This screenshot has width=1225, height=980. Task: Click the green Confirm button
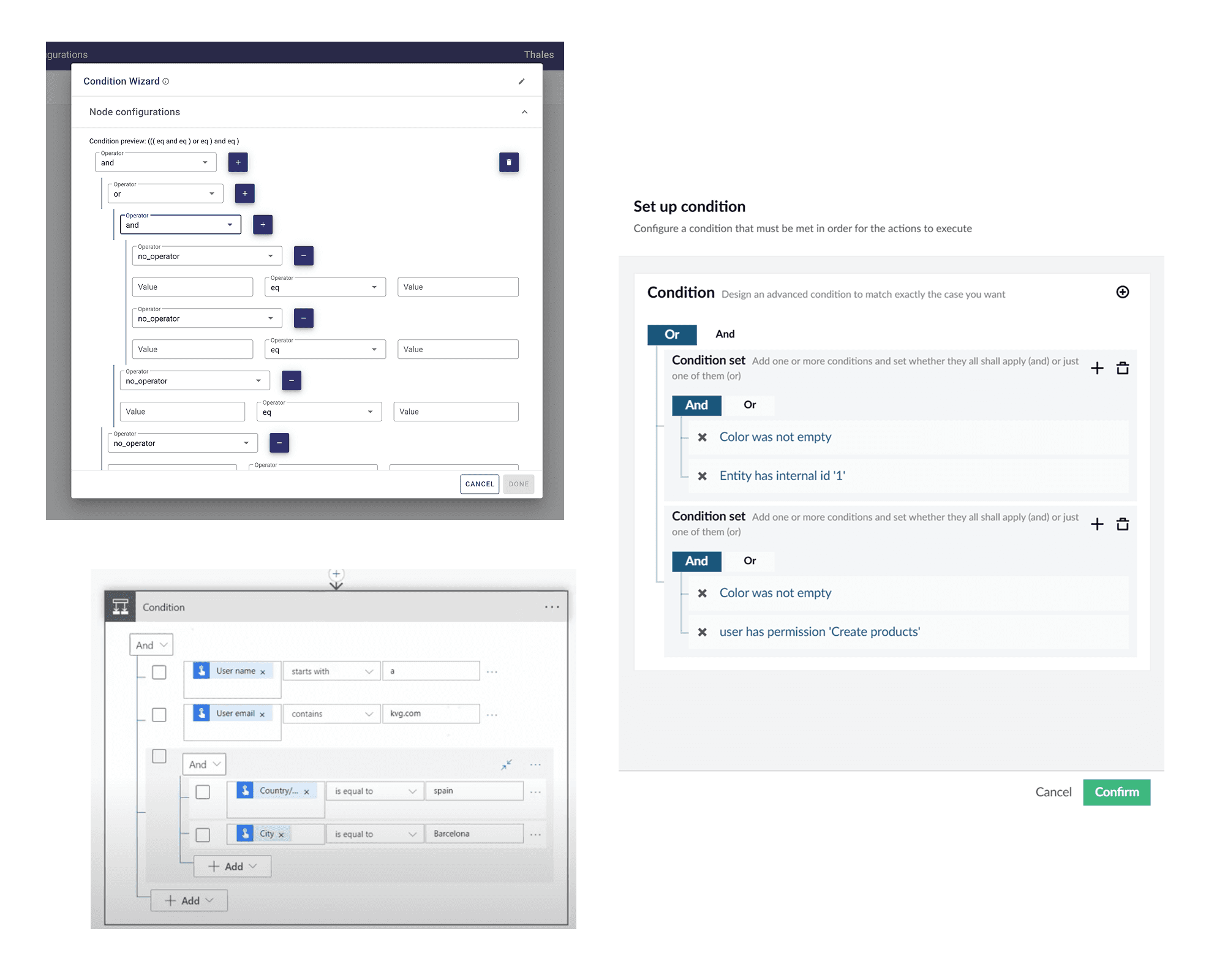[x=1116, y=792]
